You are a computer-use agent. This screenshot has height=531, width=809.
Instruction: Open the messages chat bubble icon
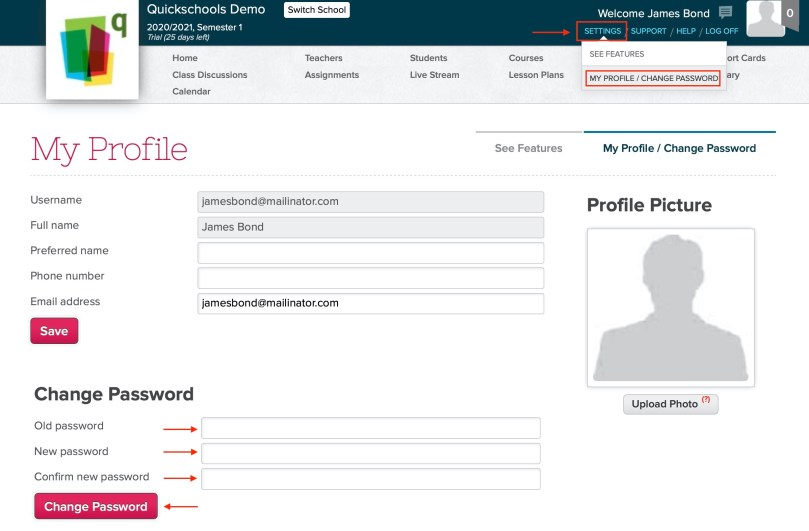[x=725, y=12]
